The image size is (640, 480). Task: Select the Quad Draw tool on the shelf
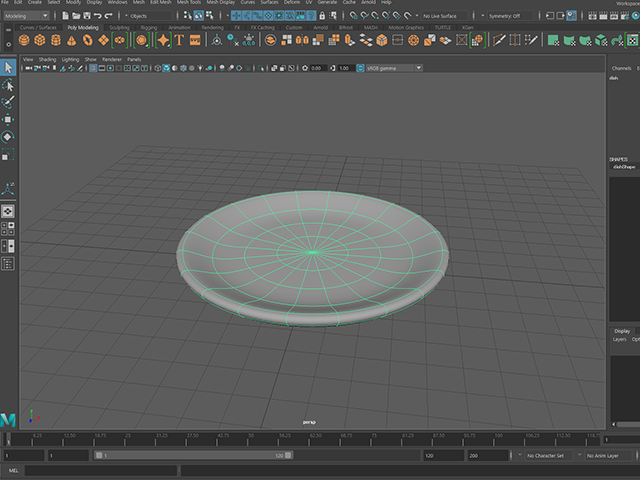tap(531, 40)
